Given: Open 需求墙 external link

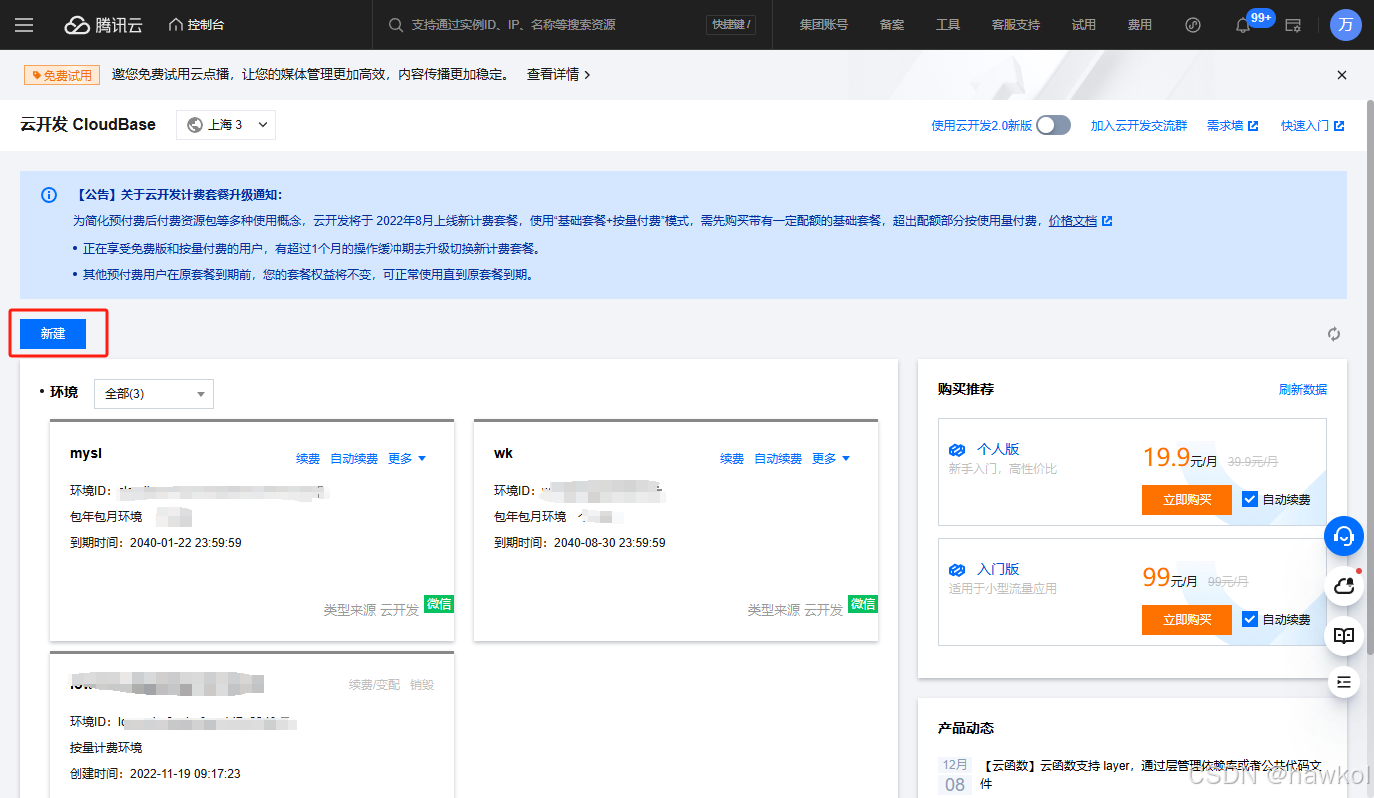Looking at the screenshot, I should point(1232,126).
